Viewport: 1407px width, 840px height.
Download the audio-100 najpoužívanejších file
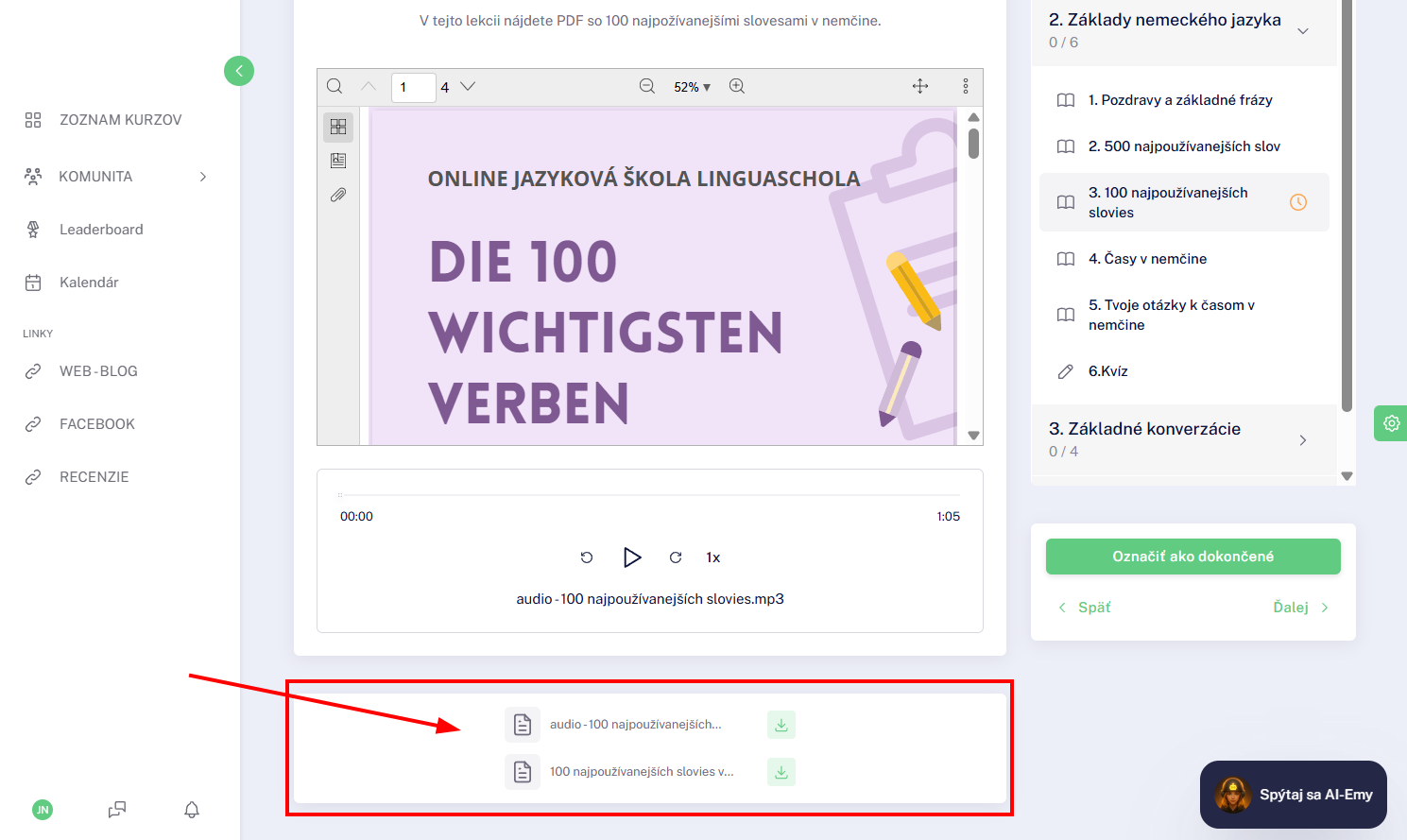click(x=781, y=725)
